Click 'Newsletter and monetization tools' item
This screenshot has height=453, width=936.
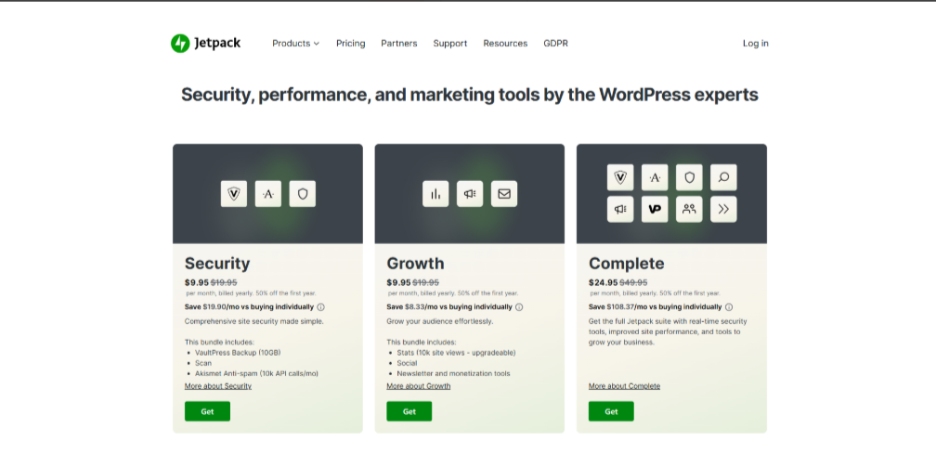[454, 374]
